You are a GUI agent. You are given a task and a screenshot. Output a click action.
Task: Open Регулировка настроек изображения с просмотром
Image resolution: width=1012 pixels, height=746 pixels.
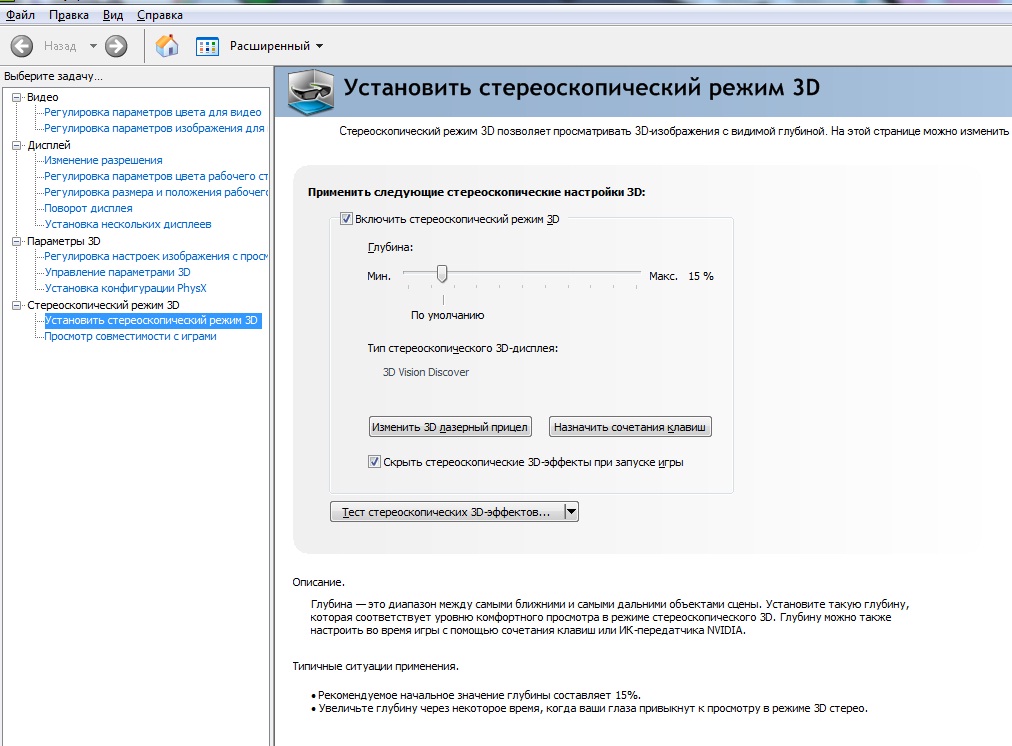[156, 256]
